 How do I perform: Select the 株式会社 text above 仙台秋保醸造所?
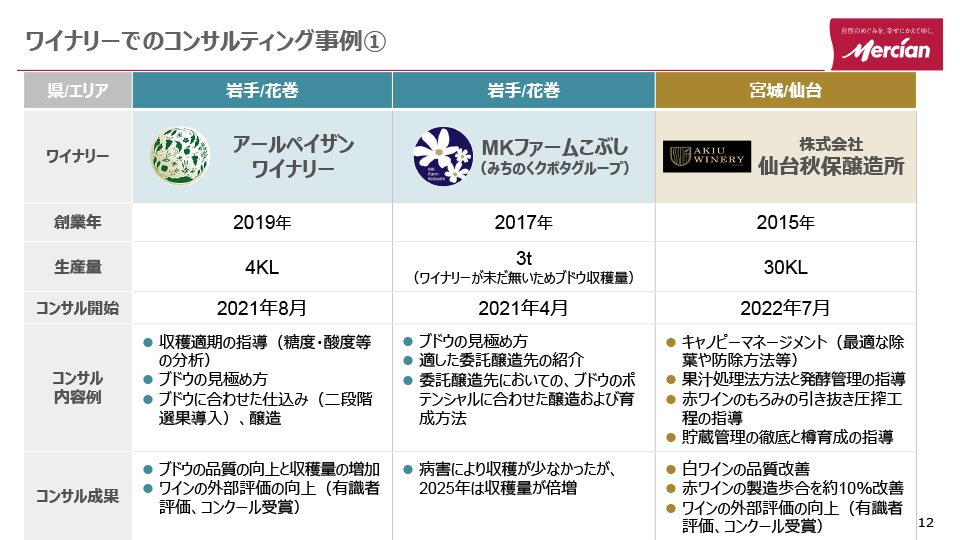click(831, 144)
